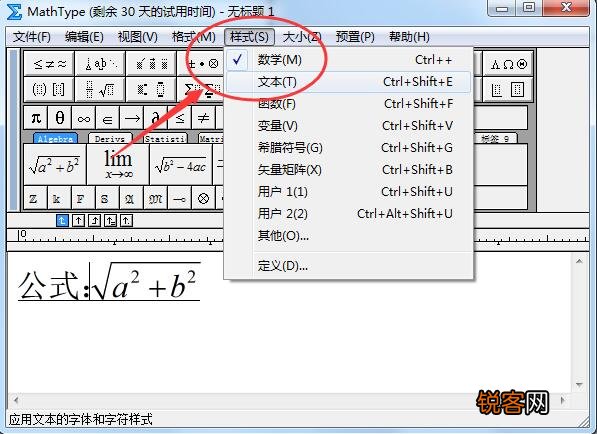Insert the circled-times symbol in bottom bar
Screen dimensions: 597x434
pyautogui.click(x=203, y=198)
